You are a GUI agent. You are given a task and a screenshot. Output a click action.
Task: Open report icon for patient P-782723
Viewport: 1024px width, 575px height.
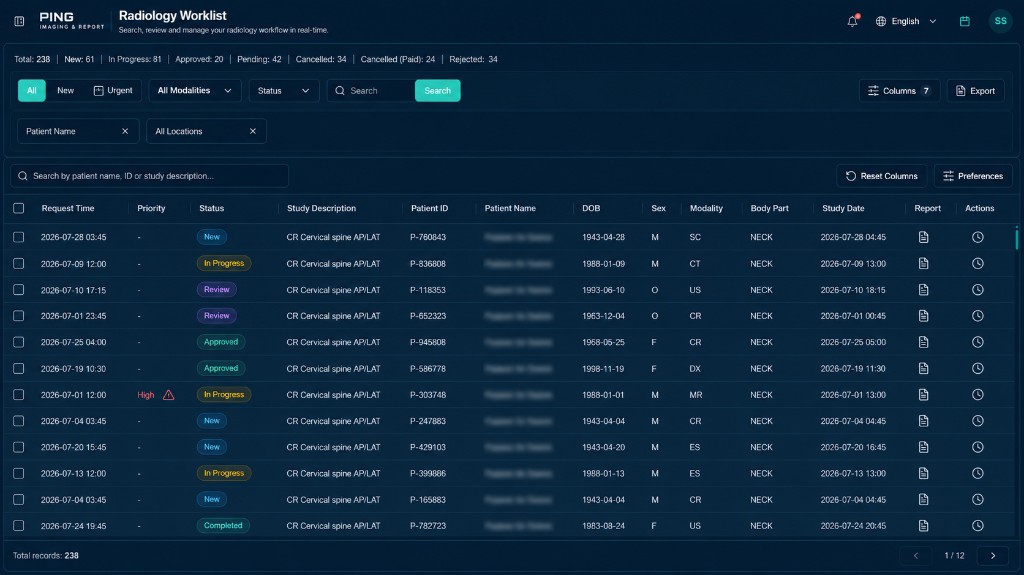[923, 525]
